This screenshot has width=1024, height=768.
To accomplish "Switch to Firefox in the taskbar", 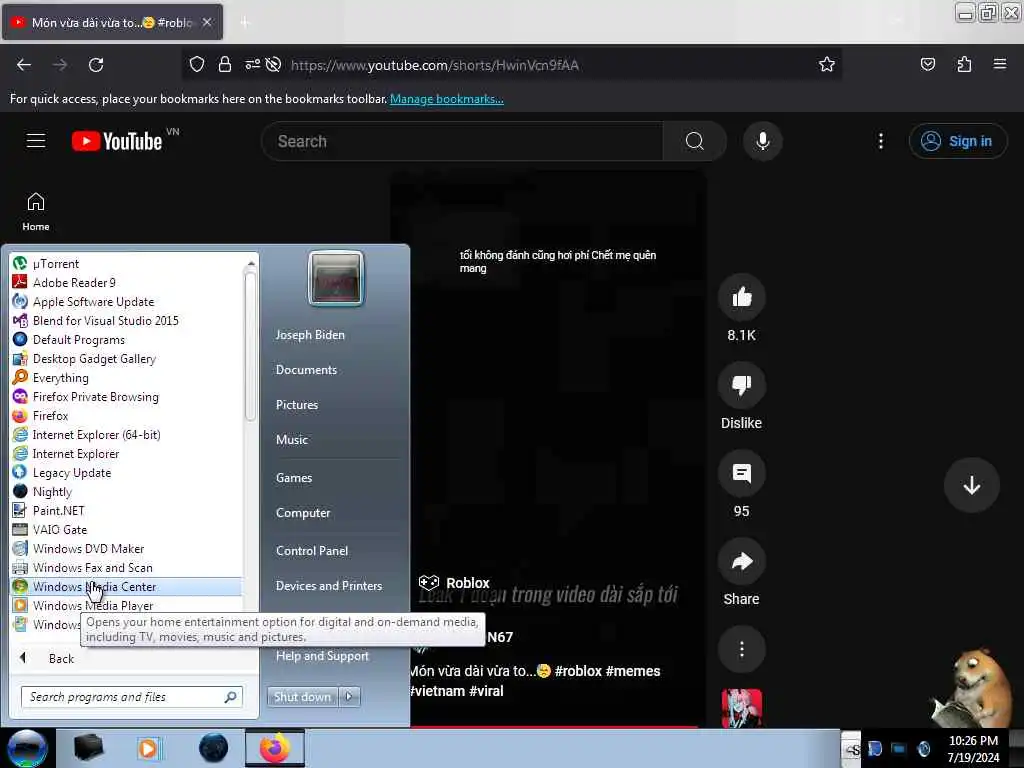I will [x=274, y=748].
